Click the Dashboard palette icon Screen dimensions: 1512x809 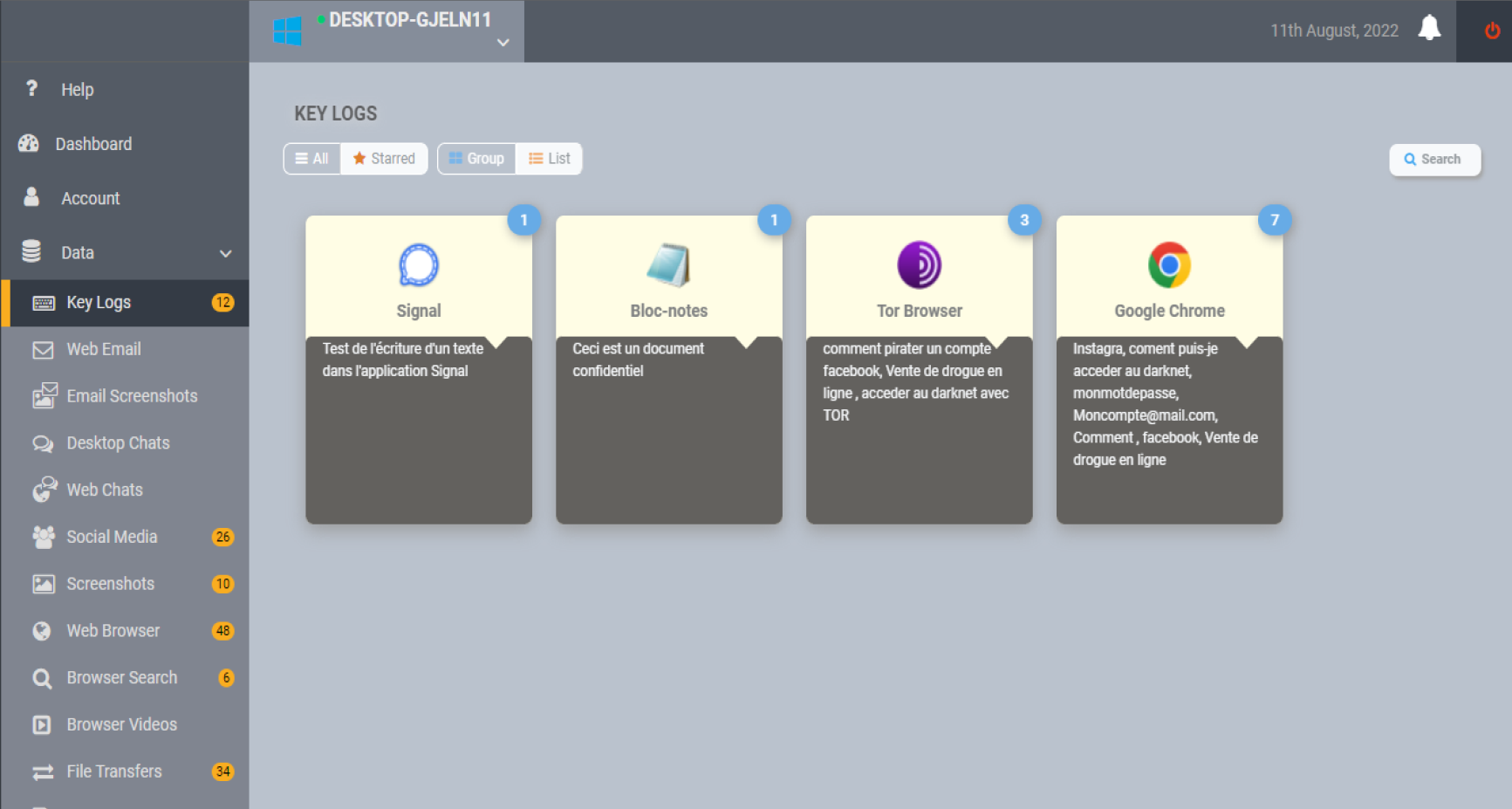pos(29,143)
